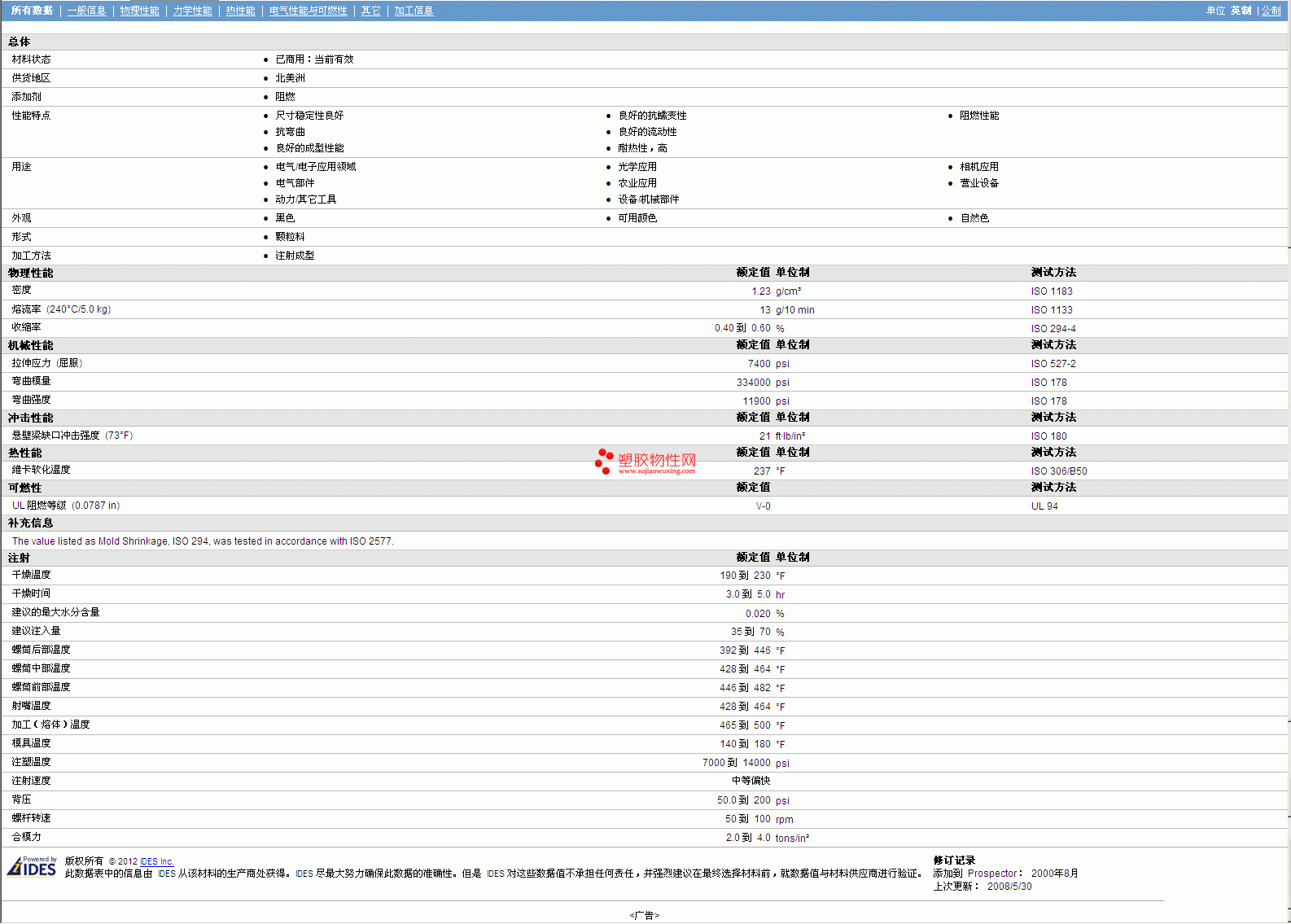
Task: Open the ISO 1133 test method link
Action: click(x=1052, y=310)
